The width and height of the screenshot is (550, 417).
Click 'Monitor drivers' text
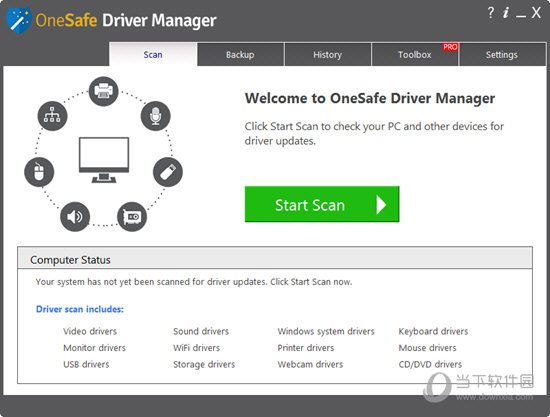click(94, 348)
